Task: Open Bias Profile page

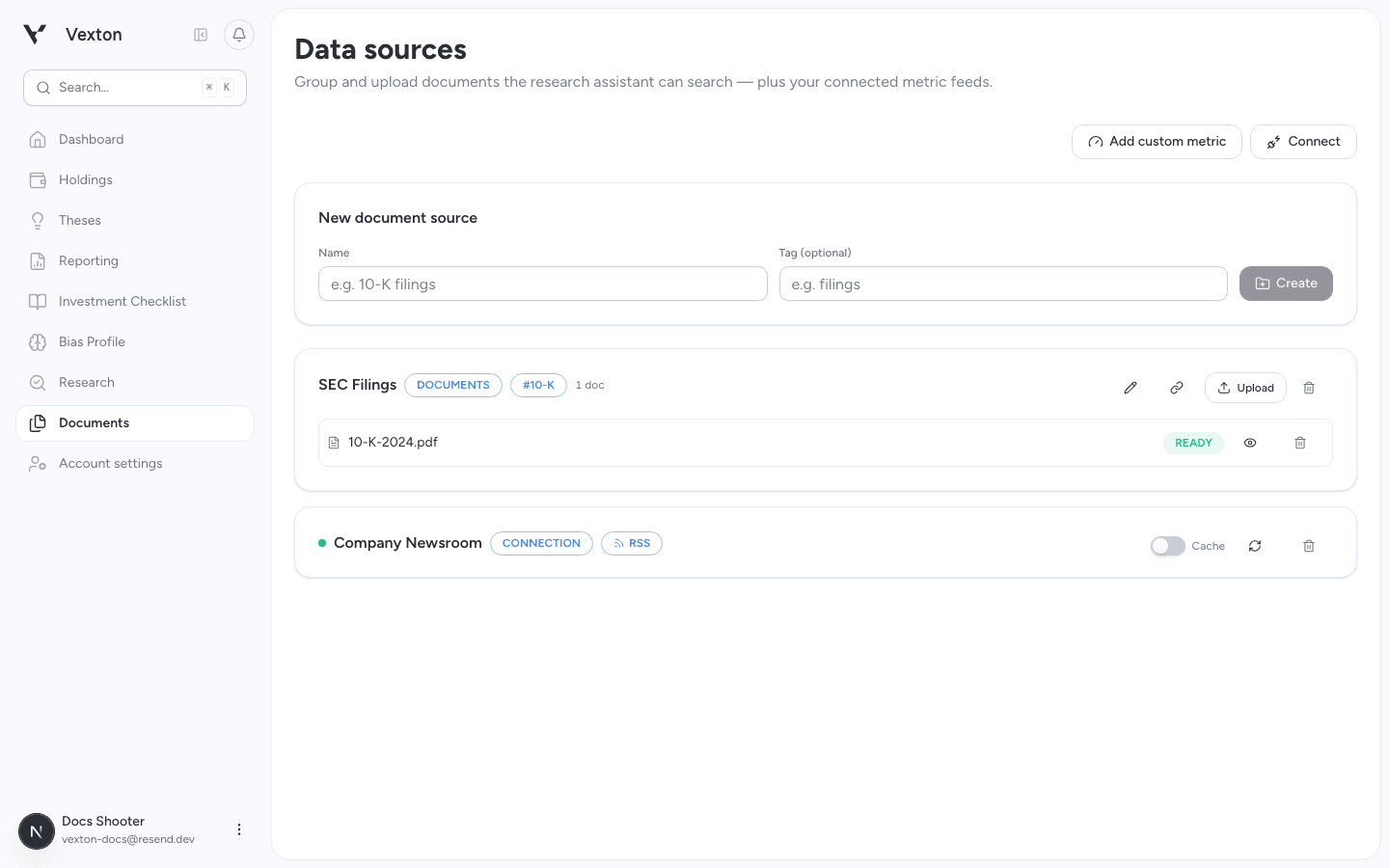Action: (x=135, y=342)
